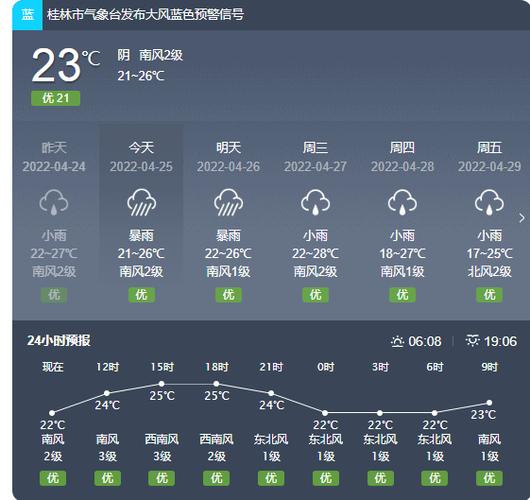Click the hourly 优 badge under 21时
Screen dimensions: 530x500
[271, 478]
